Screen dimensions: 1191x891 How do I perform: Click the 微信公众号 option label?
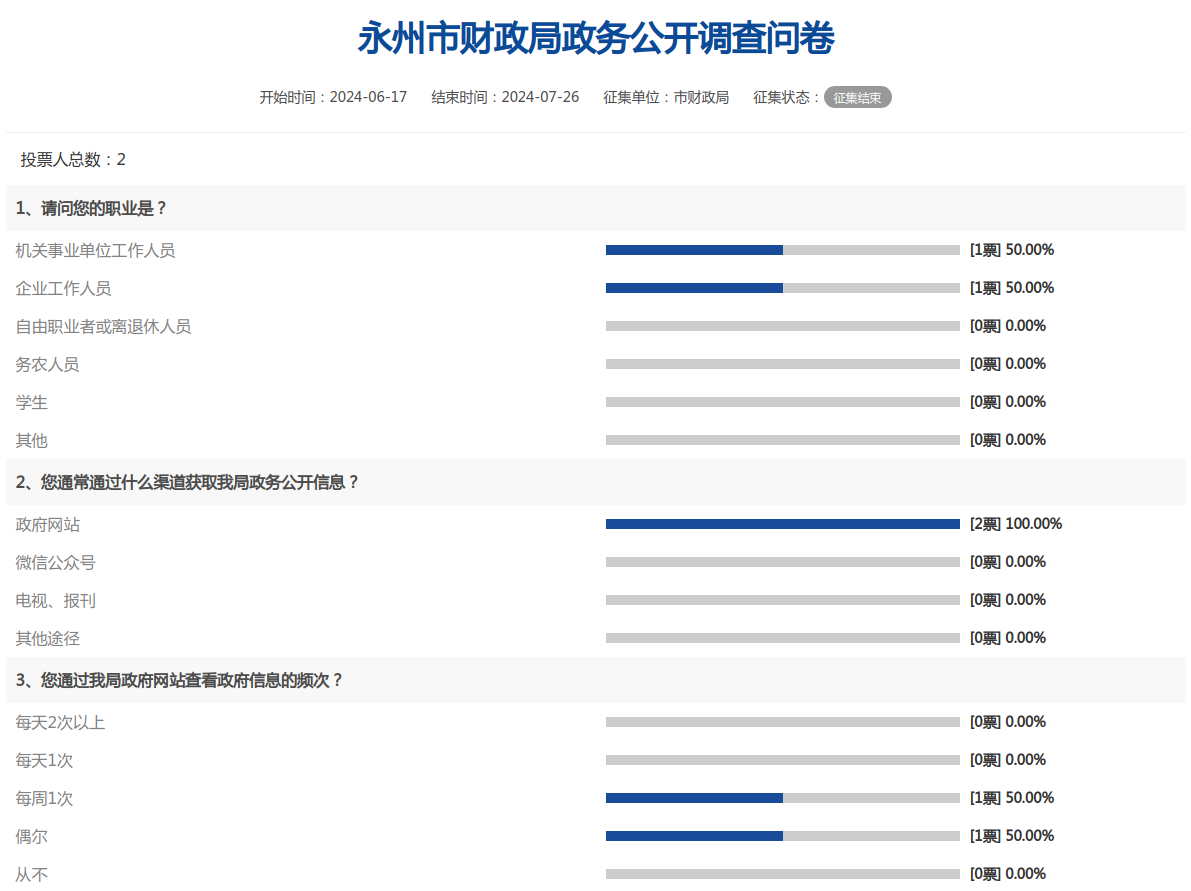(x=55, y=562)
